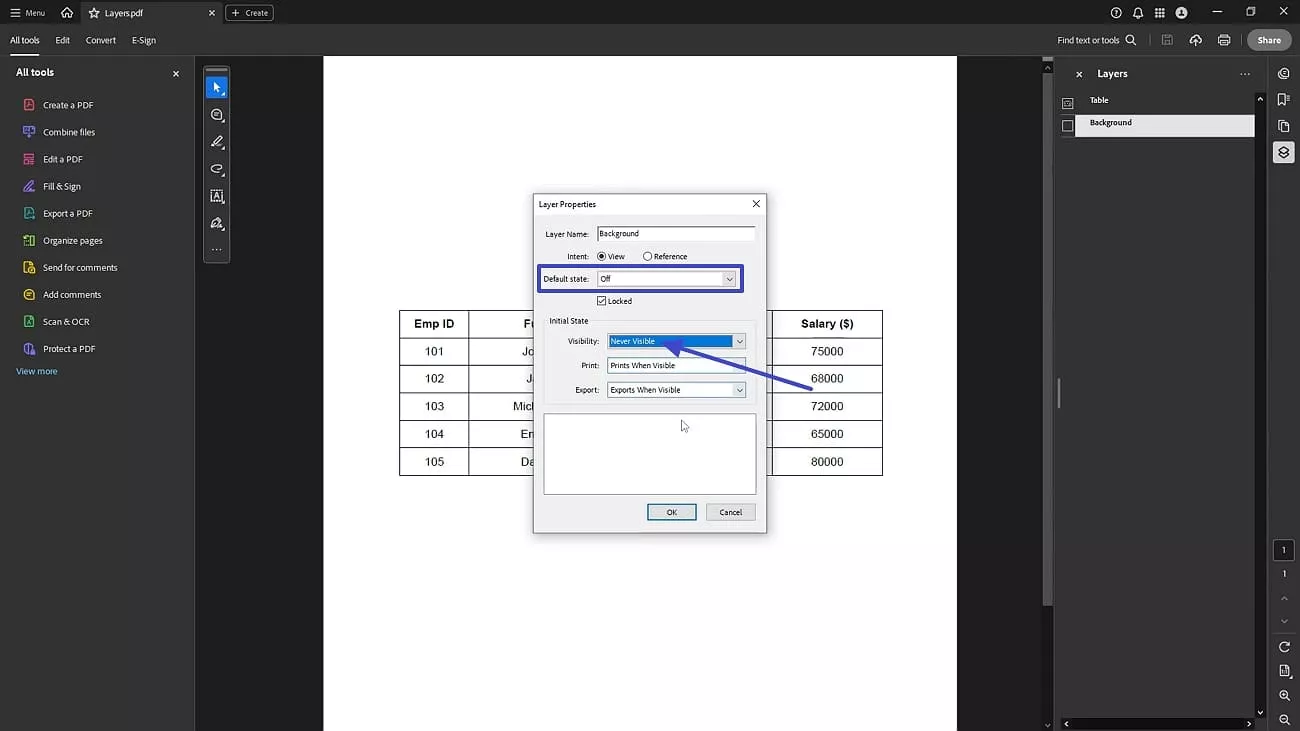This screenshot has height=731, width=1300.
Task: Open the Comments panel icon on right sidebar
Action: pos(1284,73)
